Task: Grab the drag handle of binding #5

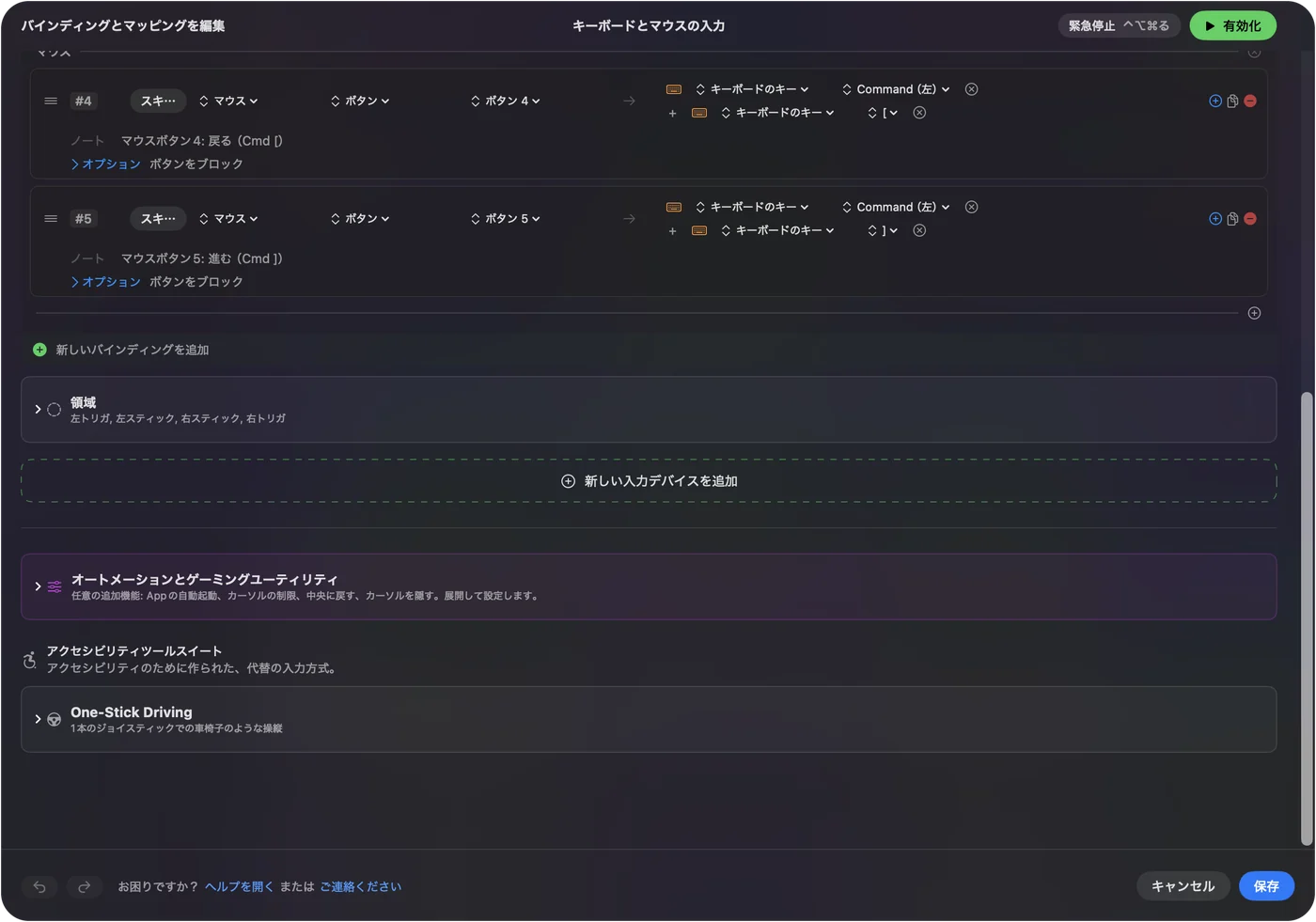Action: coord(51,218)
